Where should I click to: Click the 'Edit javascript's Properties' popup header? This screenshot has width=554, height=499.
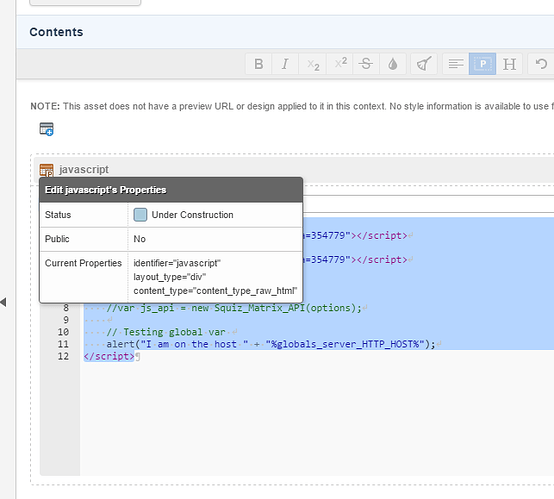(171, 190)
